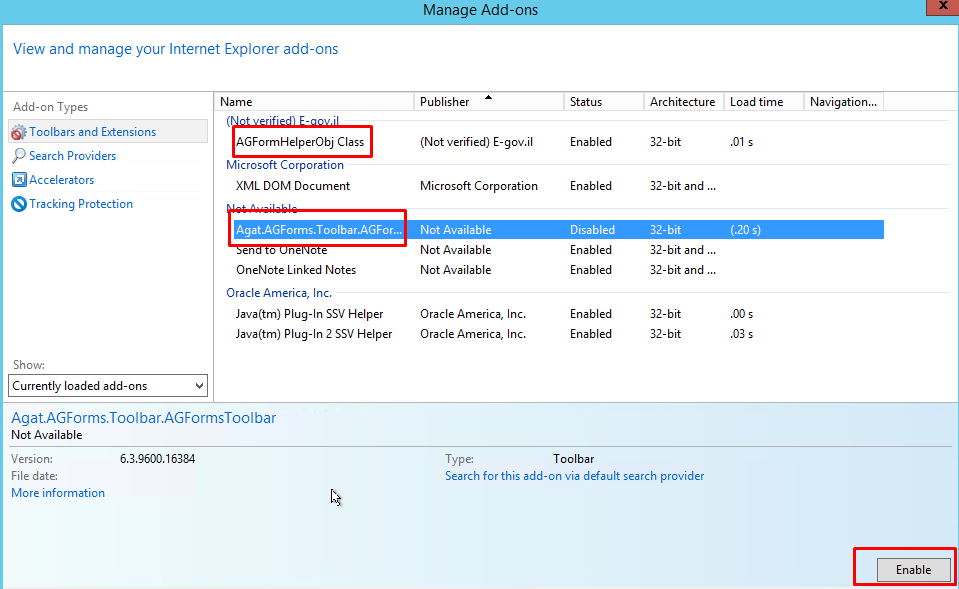Image resolution: width=959 pixels, height=589 pixels.
Task: Select Toolbars and Extensions add-on type
Action: click(108, 132)
